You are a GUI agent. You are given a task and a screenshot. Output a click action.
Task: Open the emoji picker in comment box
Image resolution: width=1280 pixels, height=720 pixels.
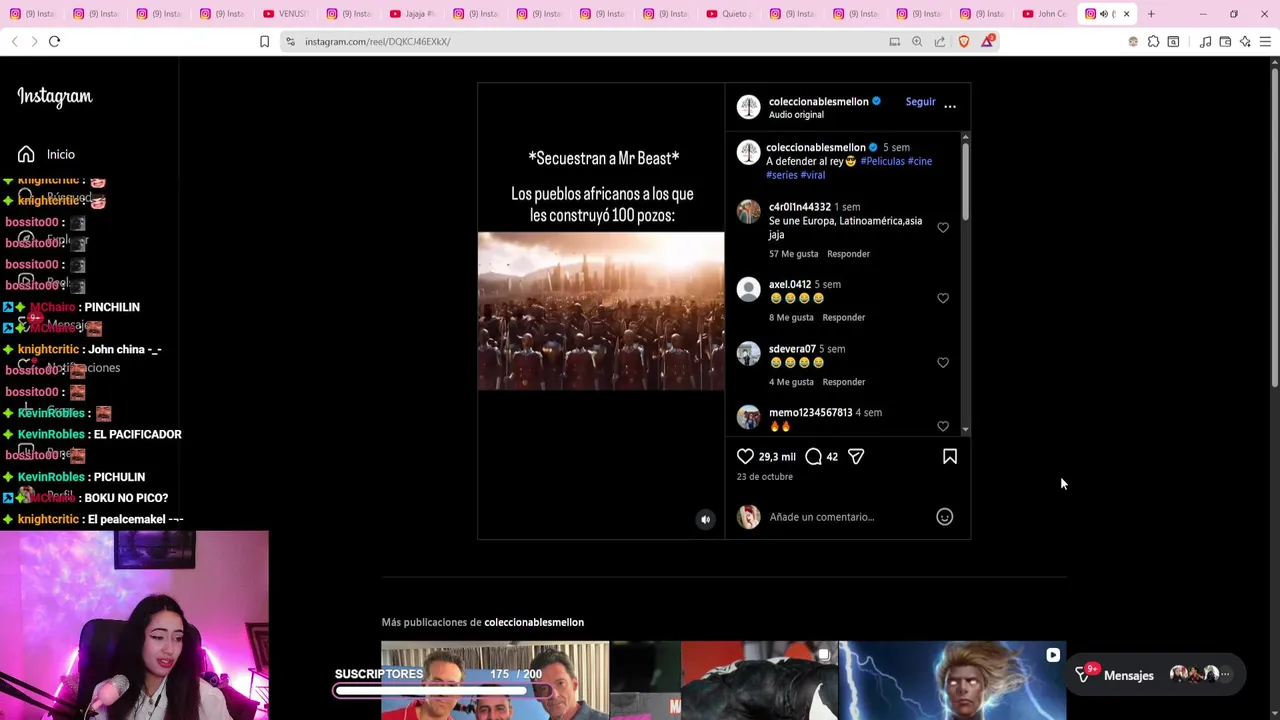tap(944, 517)
